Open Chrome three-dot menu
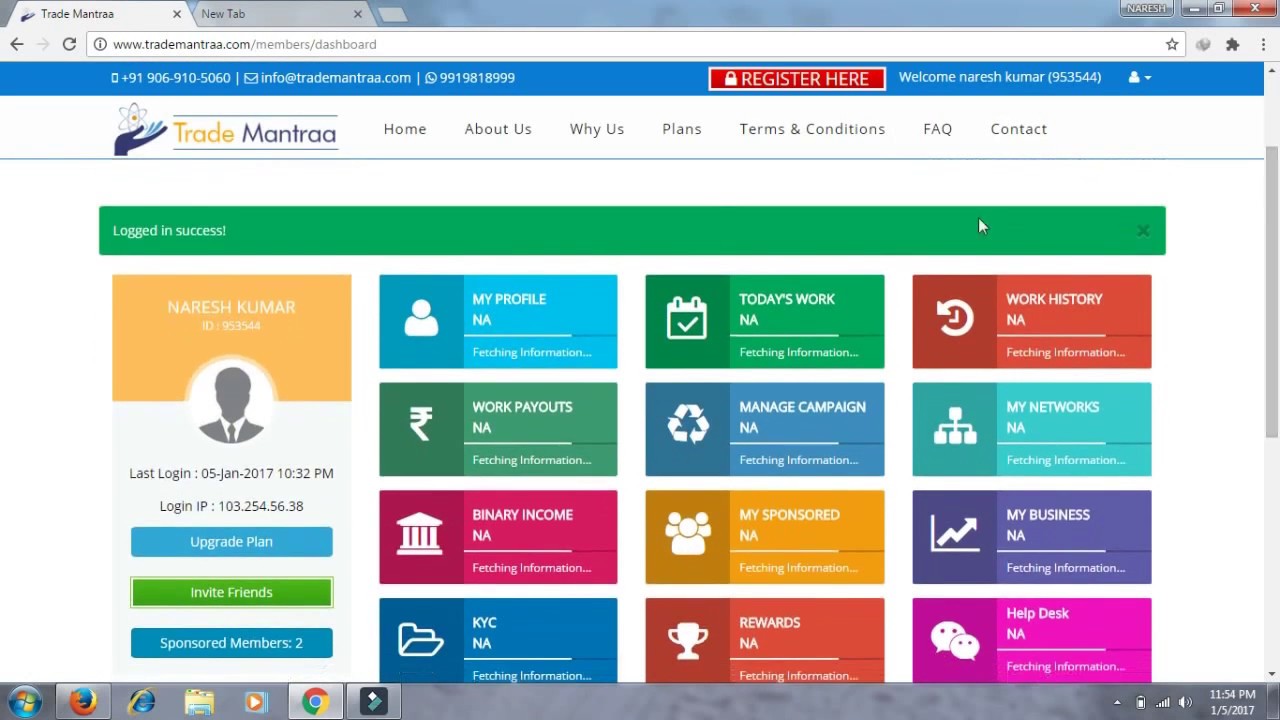Viewport: 1280px width, 720px height. pyautogui.click(x=1264, y=44)
